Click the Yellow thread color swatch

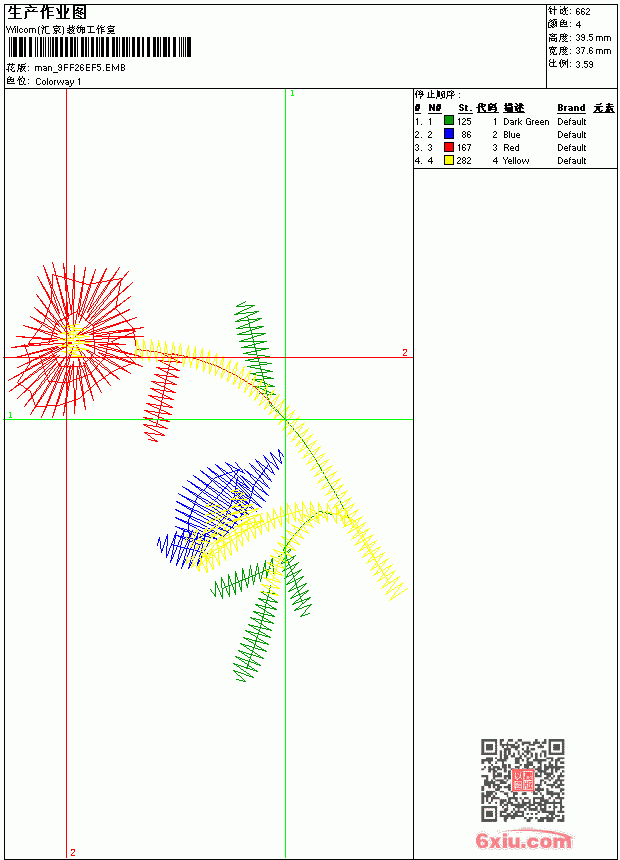pyautogui.click(x=449, y=160)
